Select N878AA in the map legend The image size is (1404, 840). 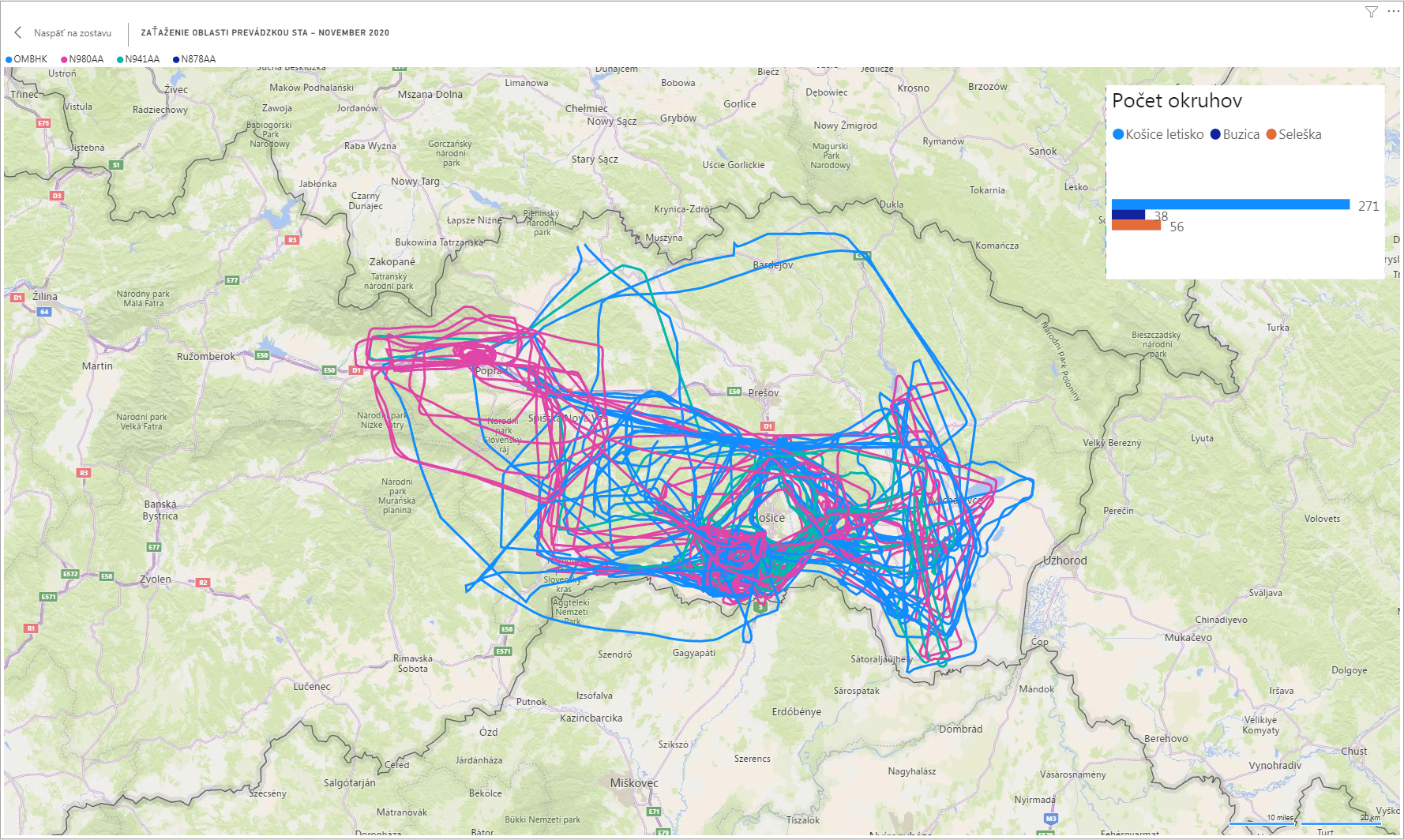tap(197, 59)
